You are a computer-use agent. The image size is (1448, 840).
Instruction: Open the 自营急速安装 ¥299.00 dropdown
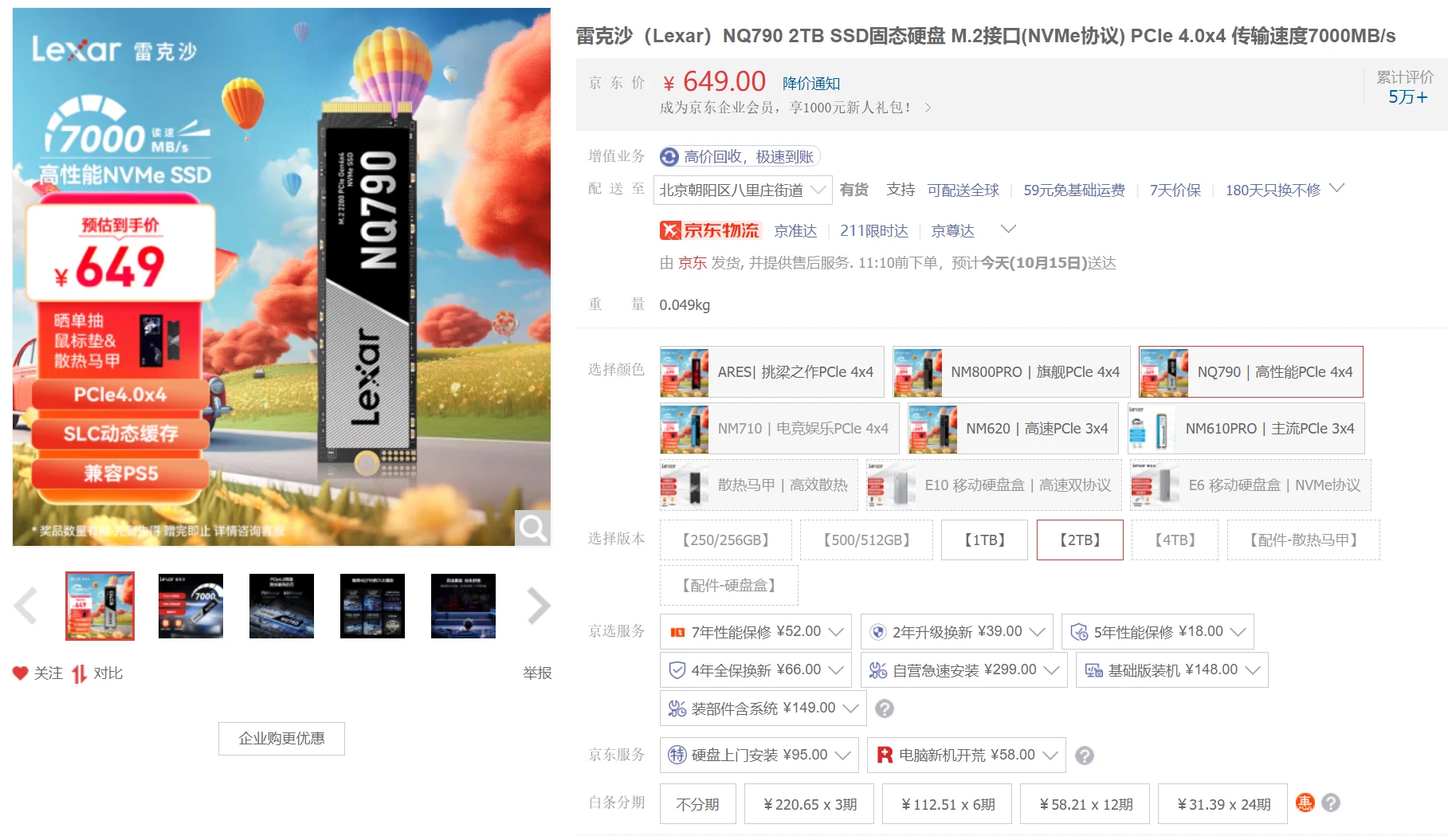(x=964, y=670)
